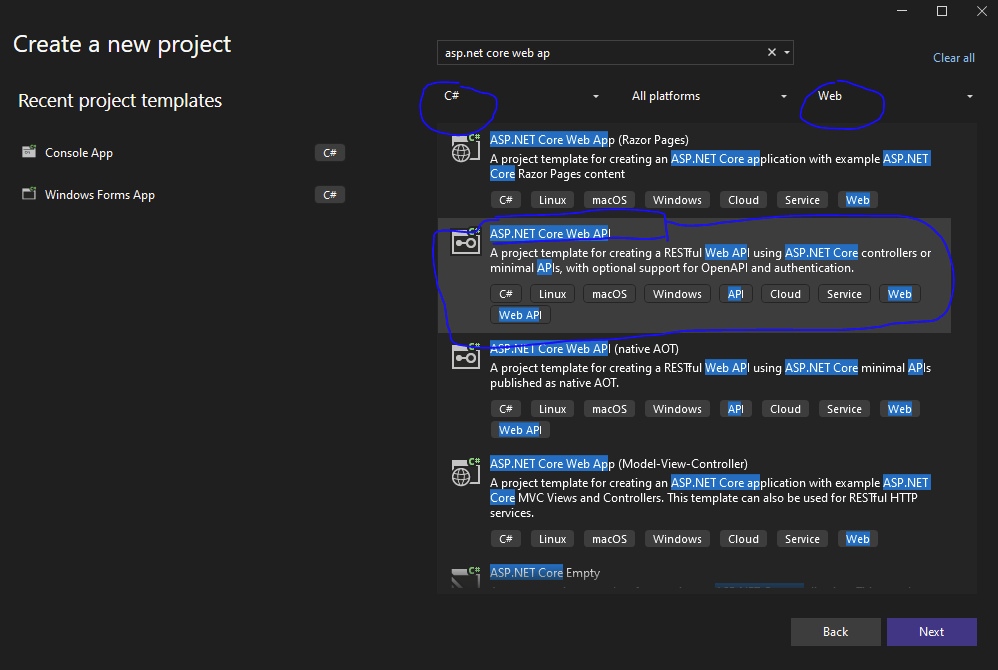Select the ASP.NET Core Web API (native AOT) title
The width and height of the screenshot is (998, 670).
pos(584,349)
